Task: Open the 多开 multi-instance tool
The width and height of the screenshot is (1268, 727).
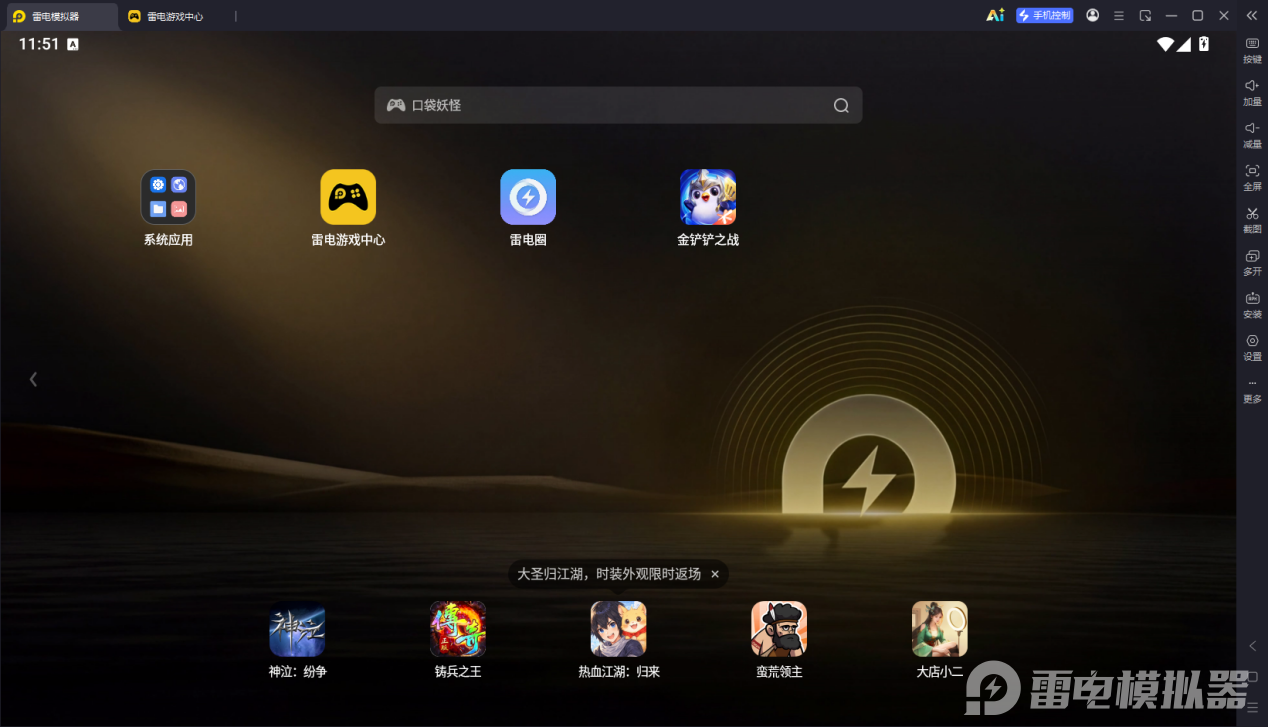Action: (1252, 263)
